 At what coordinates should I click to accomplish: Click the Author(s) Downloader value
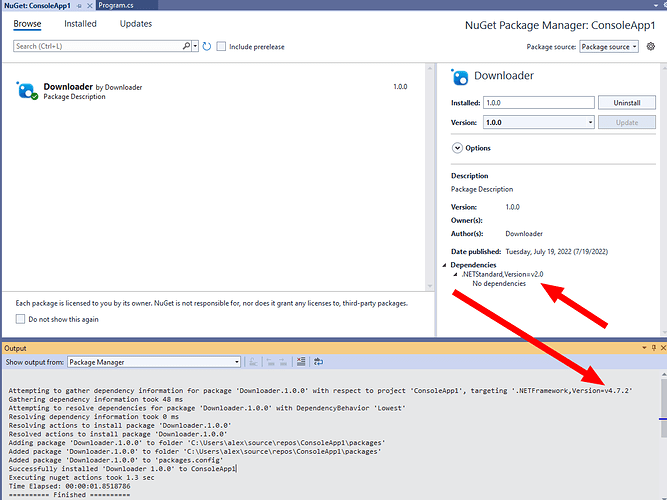[524, 234]
